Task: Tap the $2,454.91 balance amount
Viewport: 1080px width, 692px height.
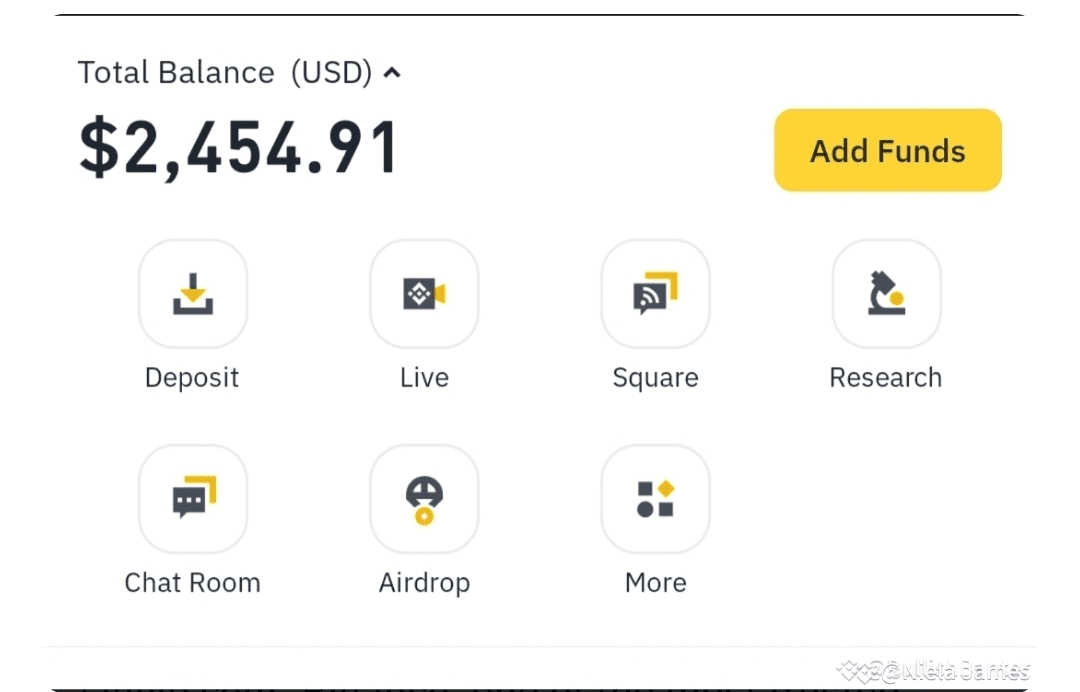Action: (x=239, y=149)
